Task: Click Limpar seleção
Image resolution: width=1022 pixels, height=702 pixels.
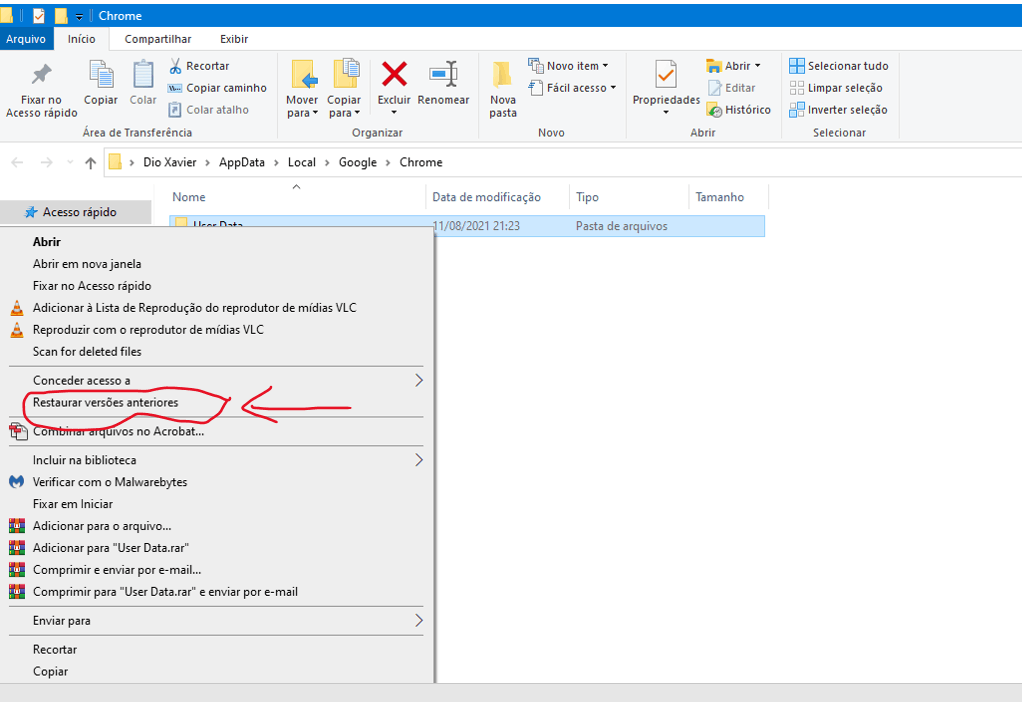Action: click(836, 88)
